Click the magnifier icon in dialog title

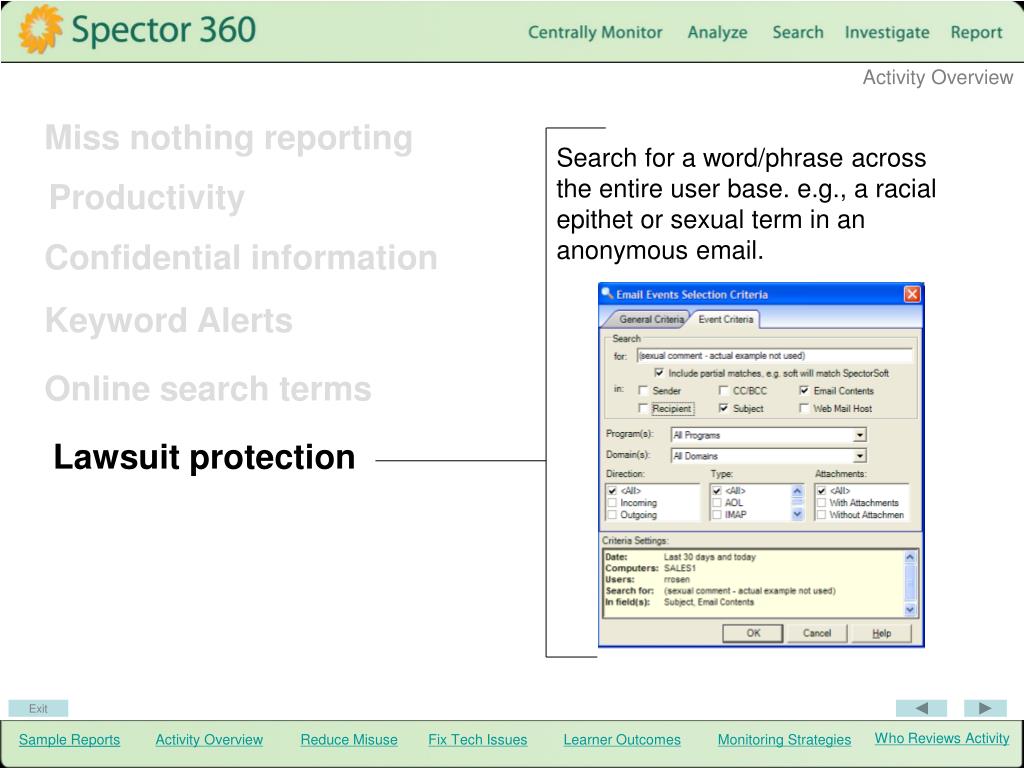coord(607,293)
